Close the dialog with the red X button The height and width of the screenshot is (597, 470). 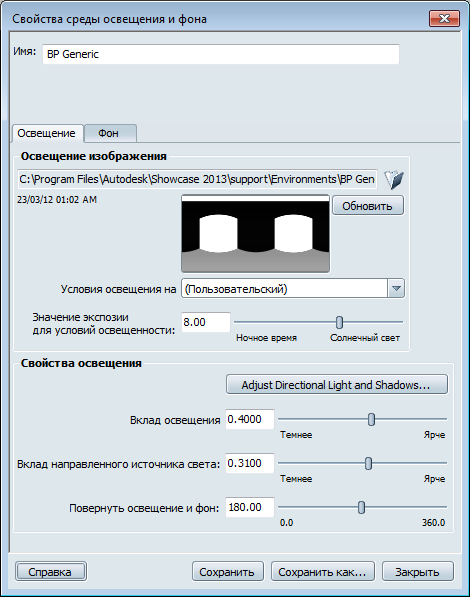pos(444,18)
